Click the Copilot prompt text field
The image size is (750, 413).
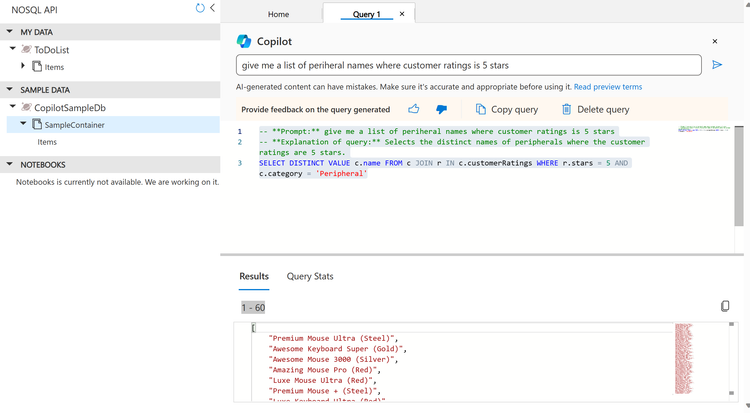[468, 65]
